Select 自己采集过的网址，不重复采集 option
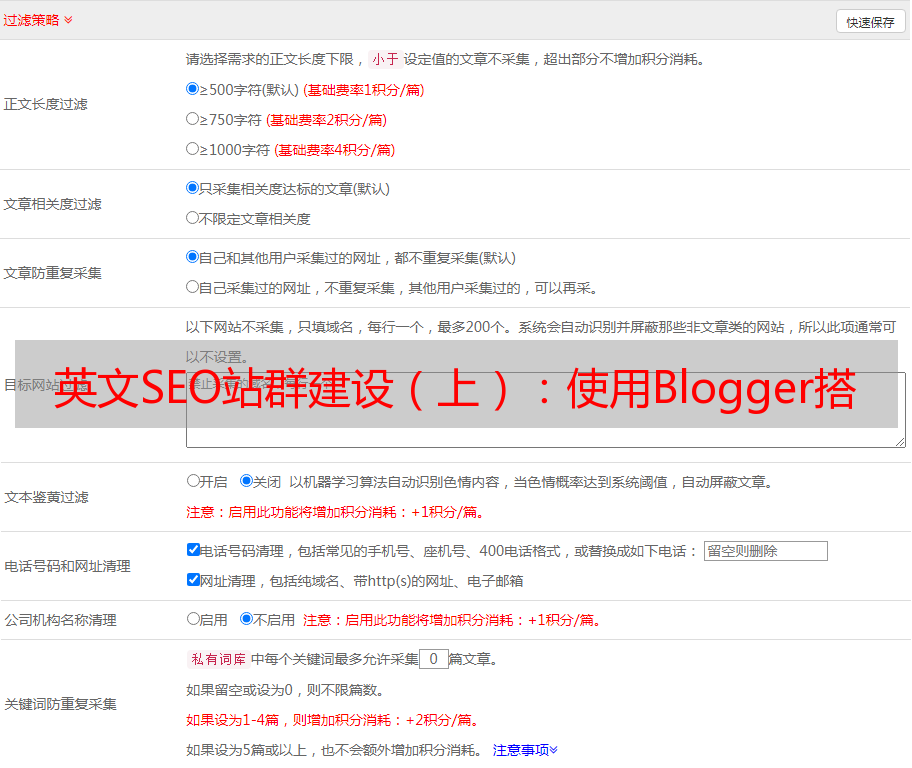 [x=192, y=287]
